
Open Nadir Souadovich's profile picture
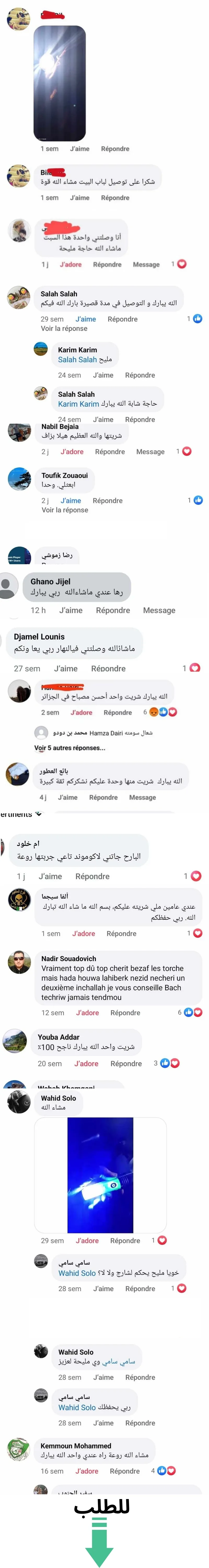coord(19,962)
